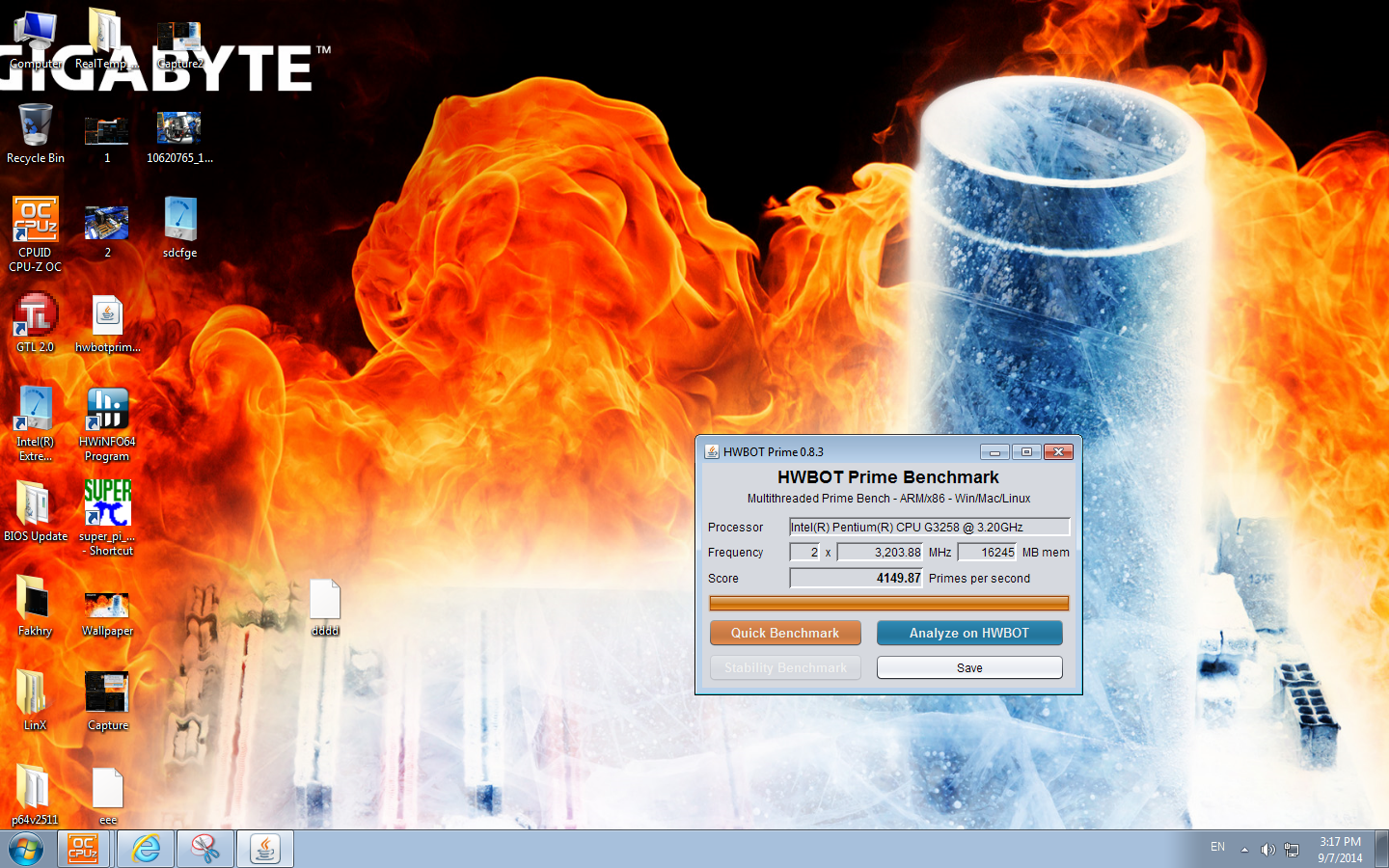Switch to CPU-Z OC taskbar button
Viewport: 1389px width, 868px height.
point(84,850)
